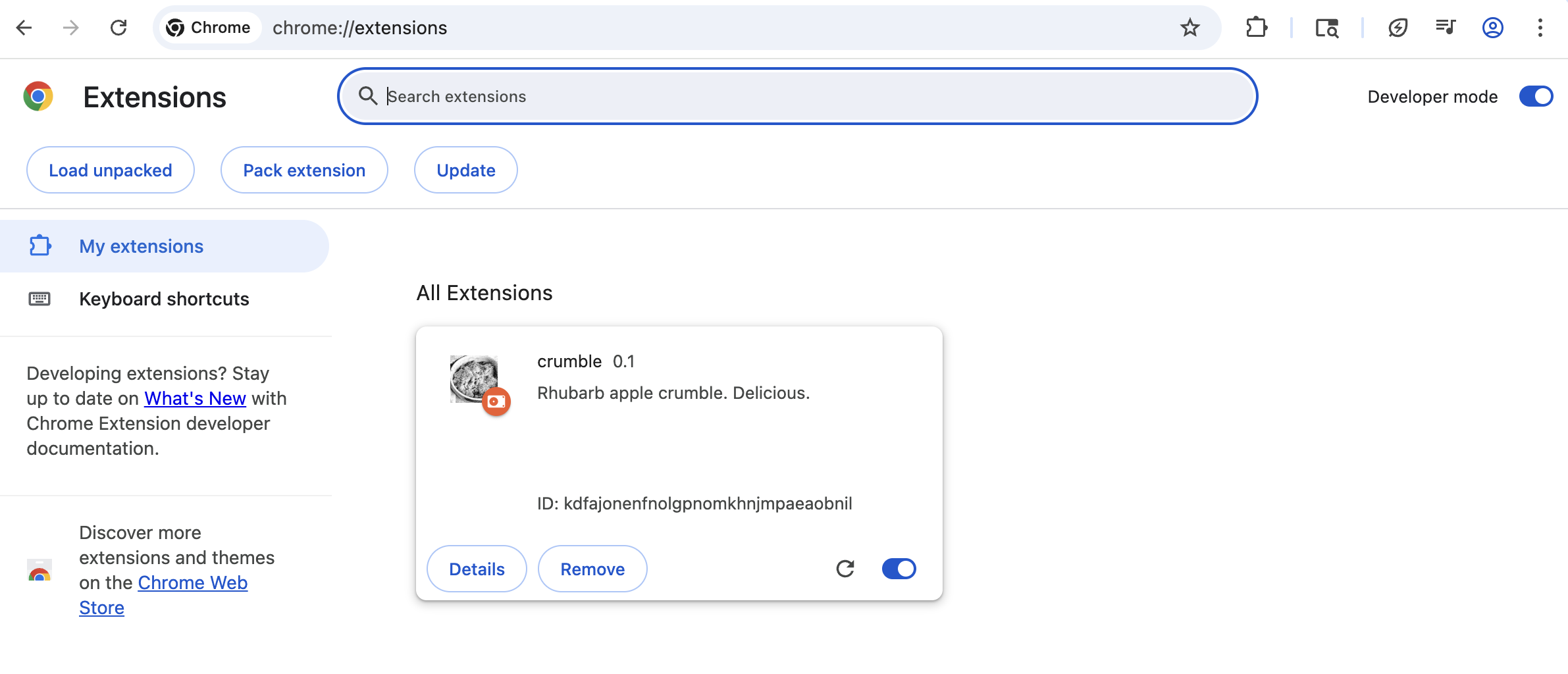Reload the page using the toolbar refresh icon

point(118,28)
